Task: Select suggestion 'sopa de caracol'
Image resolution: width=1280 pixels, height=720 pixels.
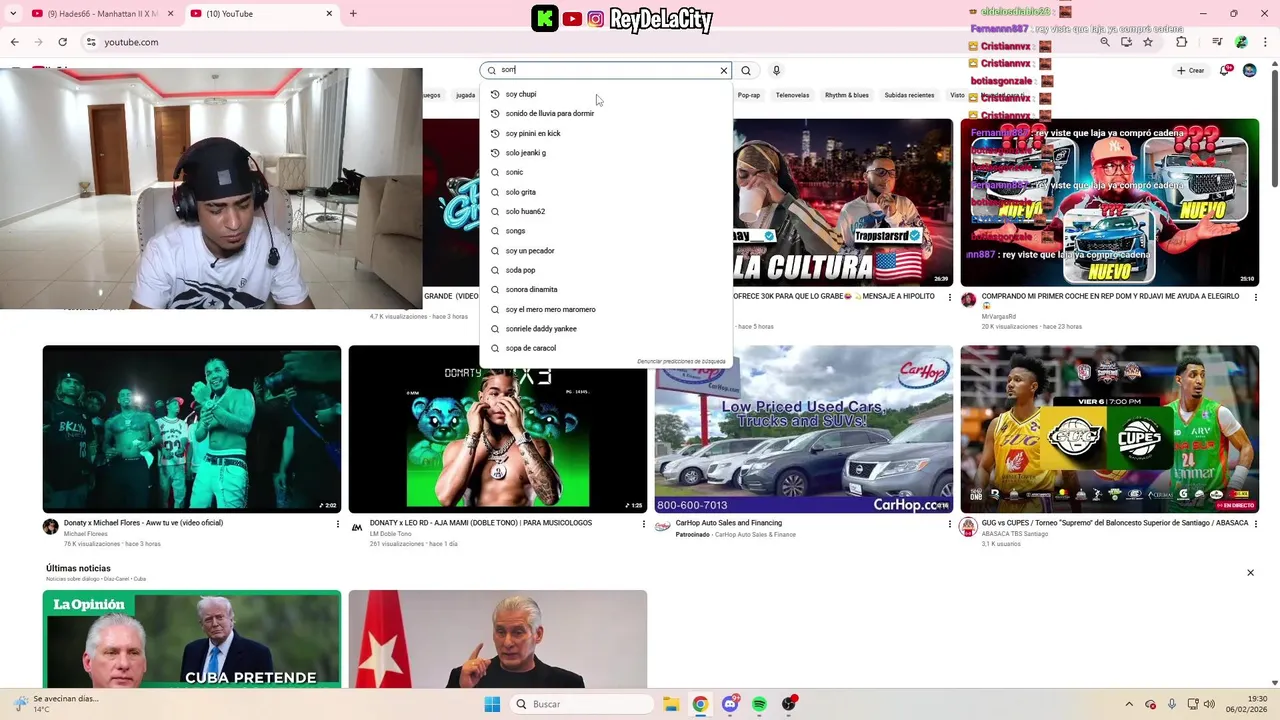Action: (x=606, y=348)
